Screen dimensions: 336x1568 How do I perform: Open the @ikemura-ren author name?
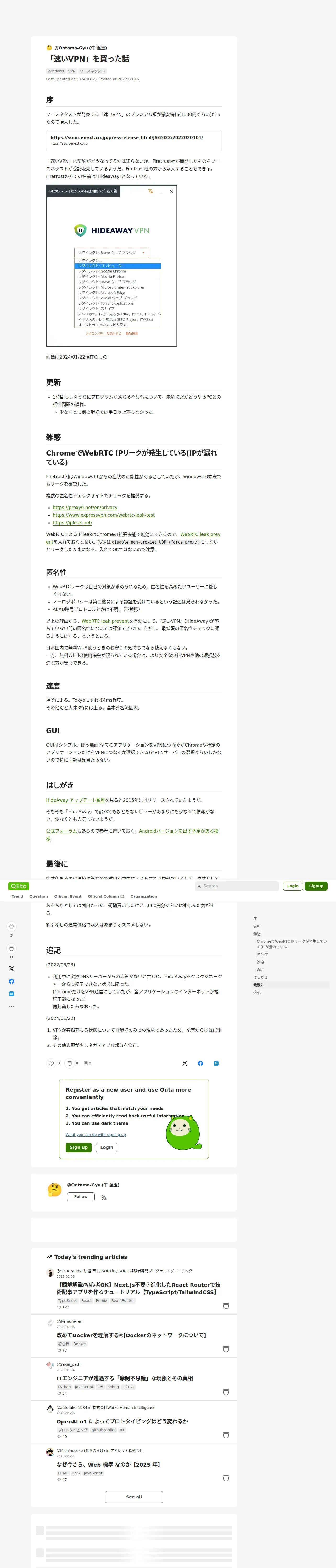(70, 1322)
